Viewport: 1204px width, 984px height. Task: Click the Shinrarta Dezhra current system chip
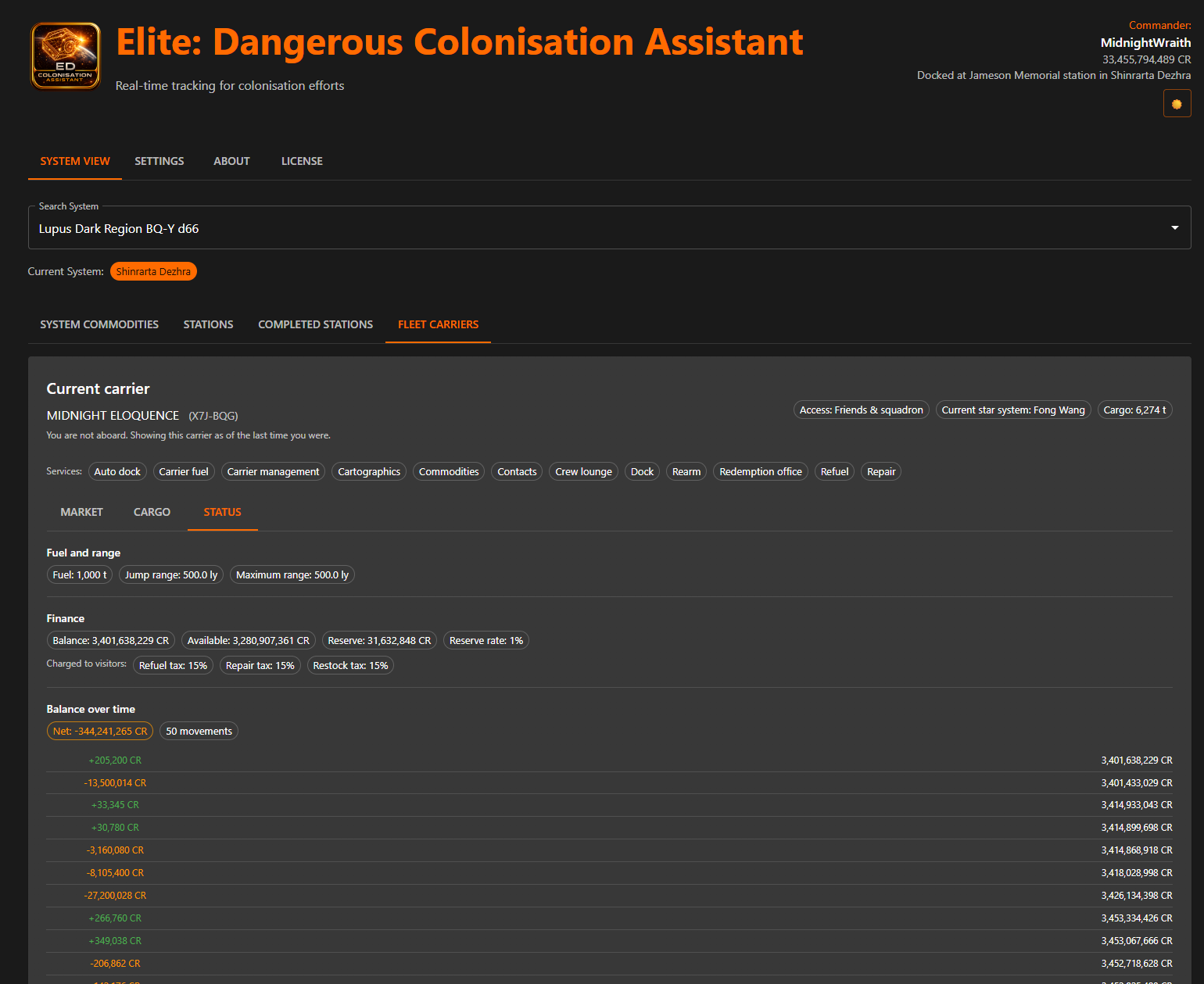(153, 271)
